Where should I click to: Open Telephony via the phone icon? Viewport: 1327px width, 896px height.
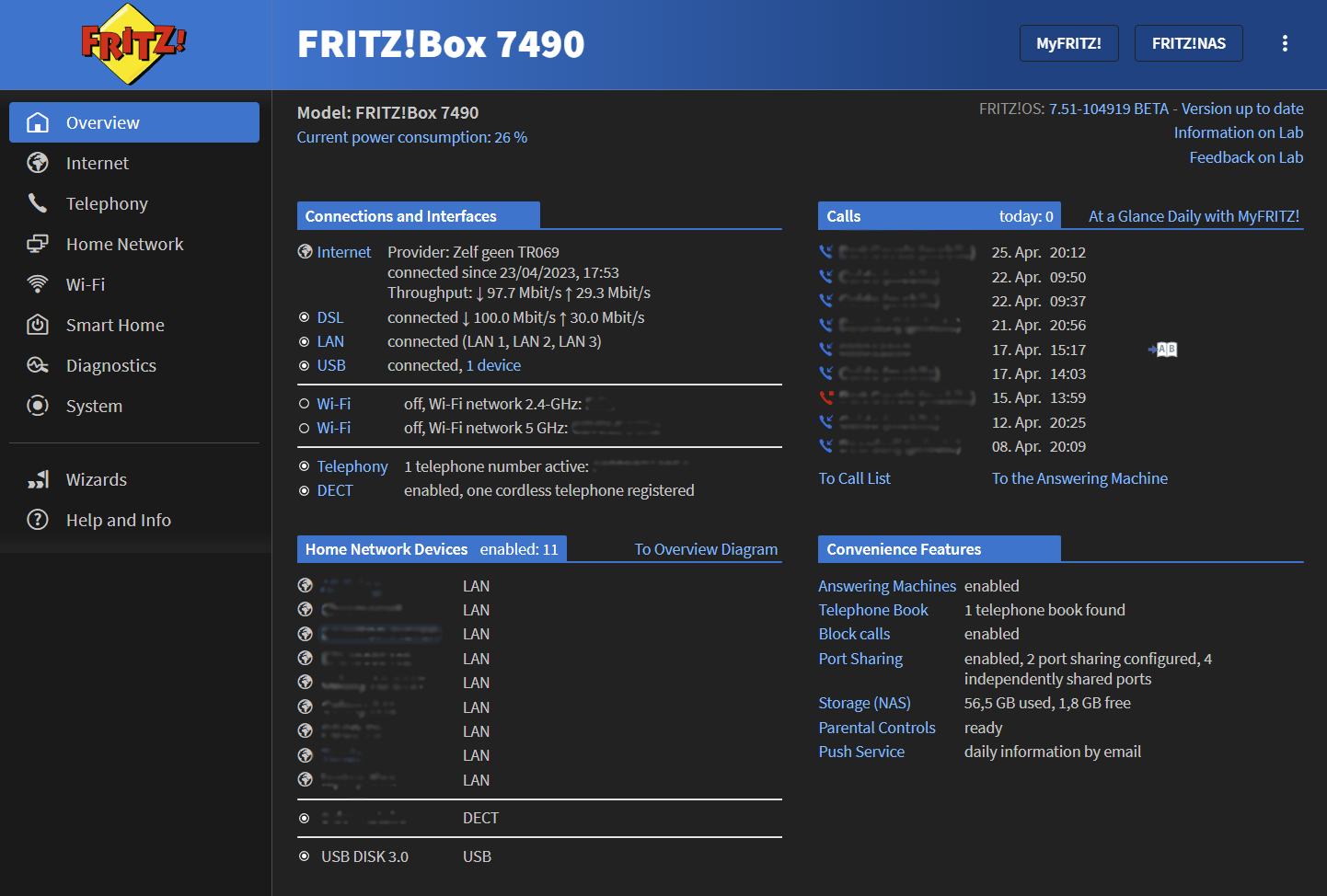pyautogui.click(x=37, y=203)
